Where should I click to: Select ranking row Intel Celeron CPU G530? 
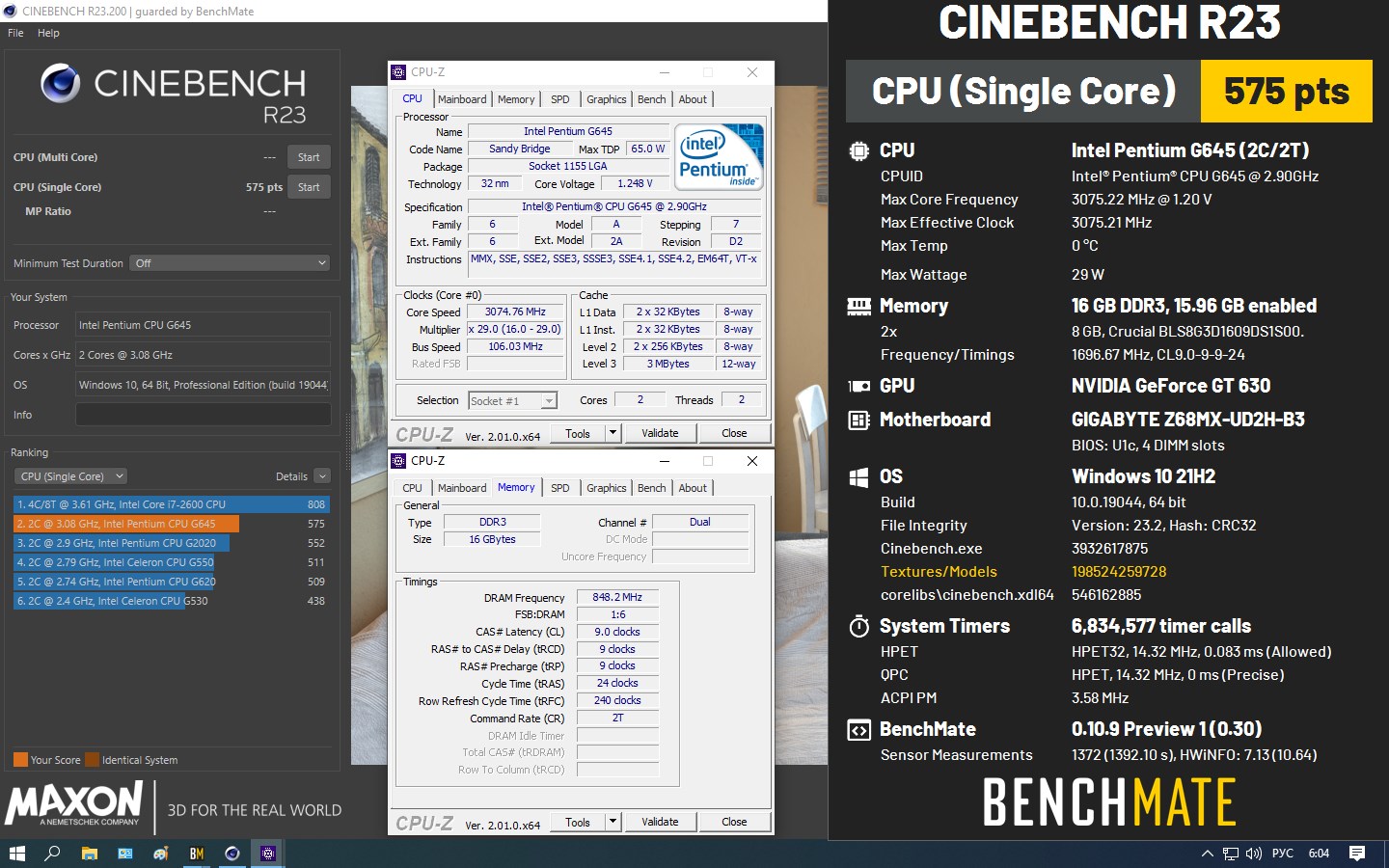coord(172,601)
